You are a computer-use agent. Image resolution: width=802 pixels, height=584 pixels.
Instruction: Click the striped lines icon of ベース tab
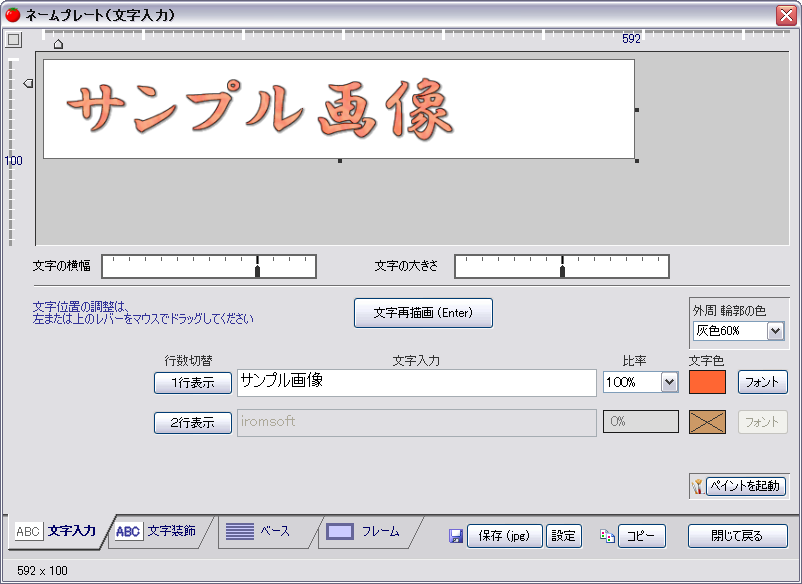240,531
